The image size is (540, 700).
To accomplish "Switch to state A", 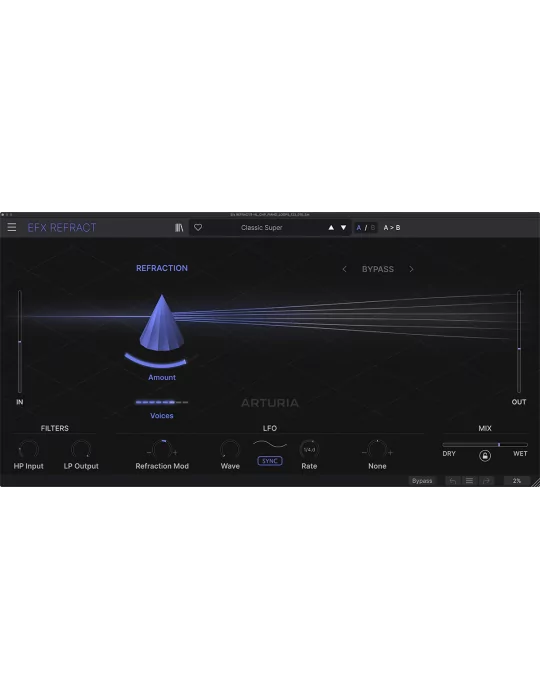I will (x=359, y=228).
